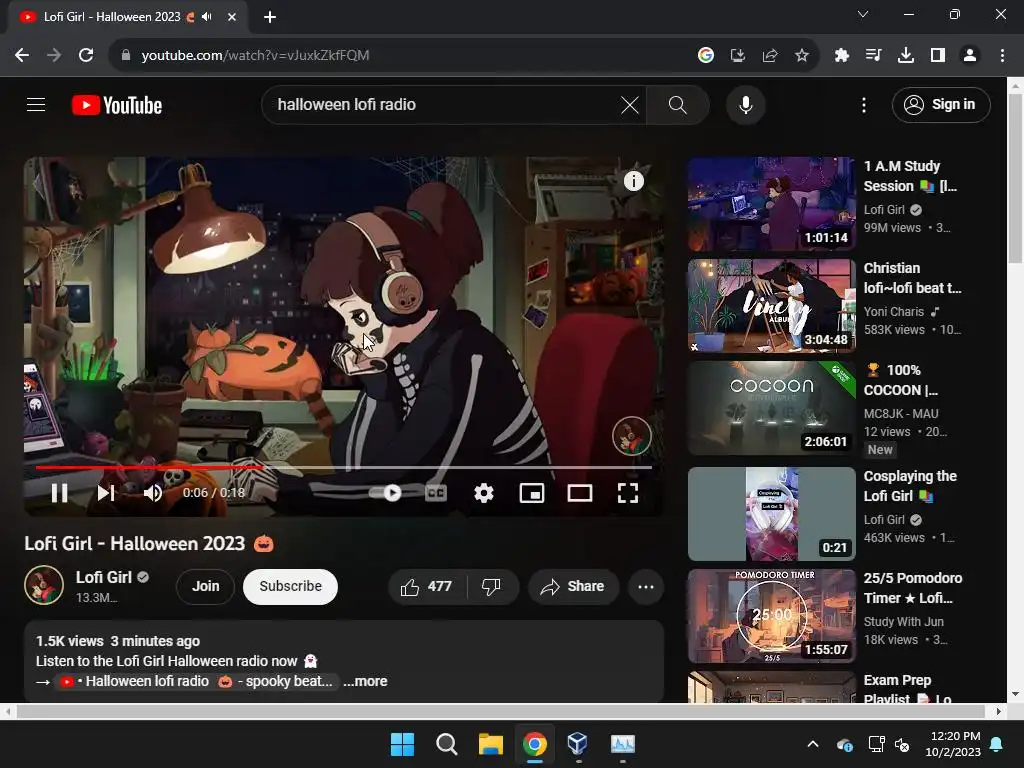Viewport: 1024px width, 768px height.
Task: Open video player settings gear
Action: coord(484,492)
